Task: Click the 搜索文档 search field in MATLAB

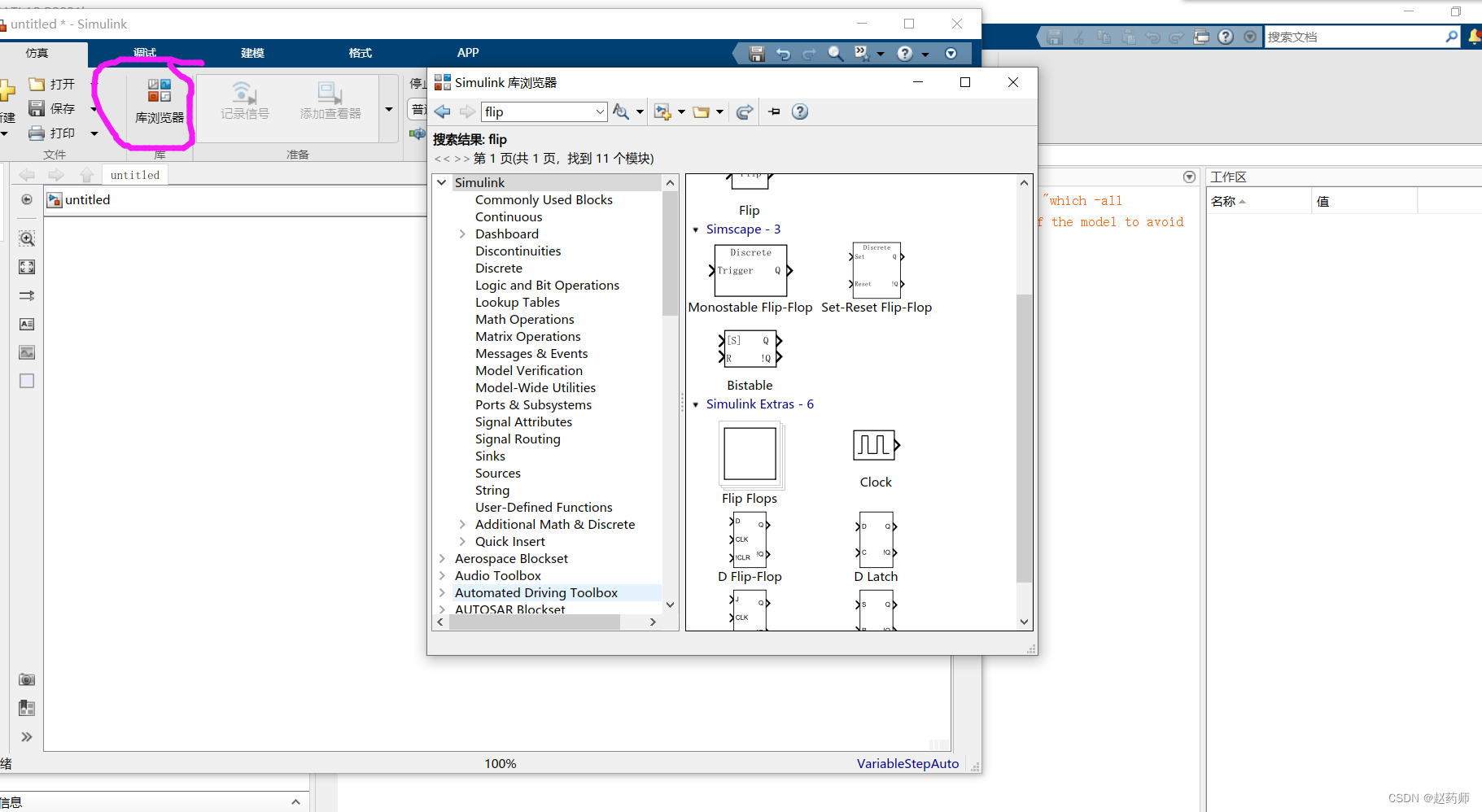Action: pos(1354,37)
